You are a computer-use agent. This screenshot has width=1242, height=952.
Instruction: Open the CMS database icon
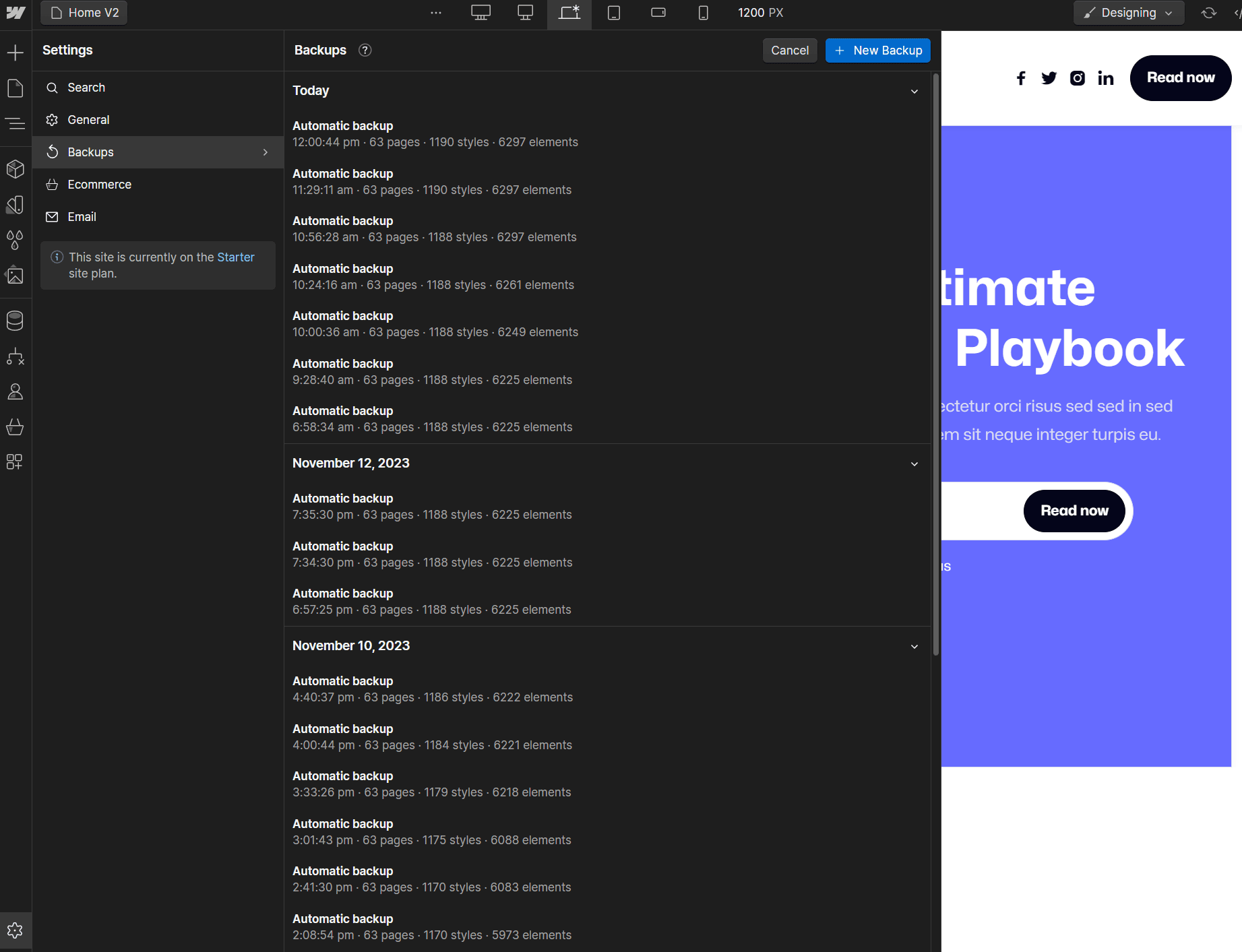[x=15, y=321]
